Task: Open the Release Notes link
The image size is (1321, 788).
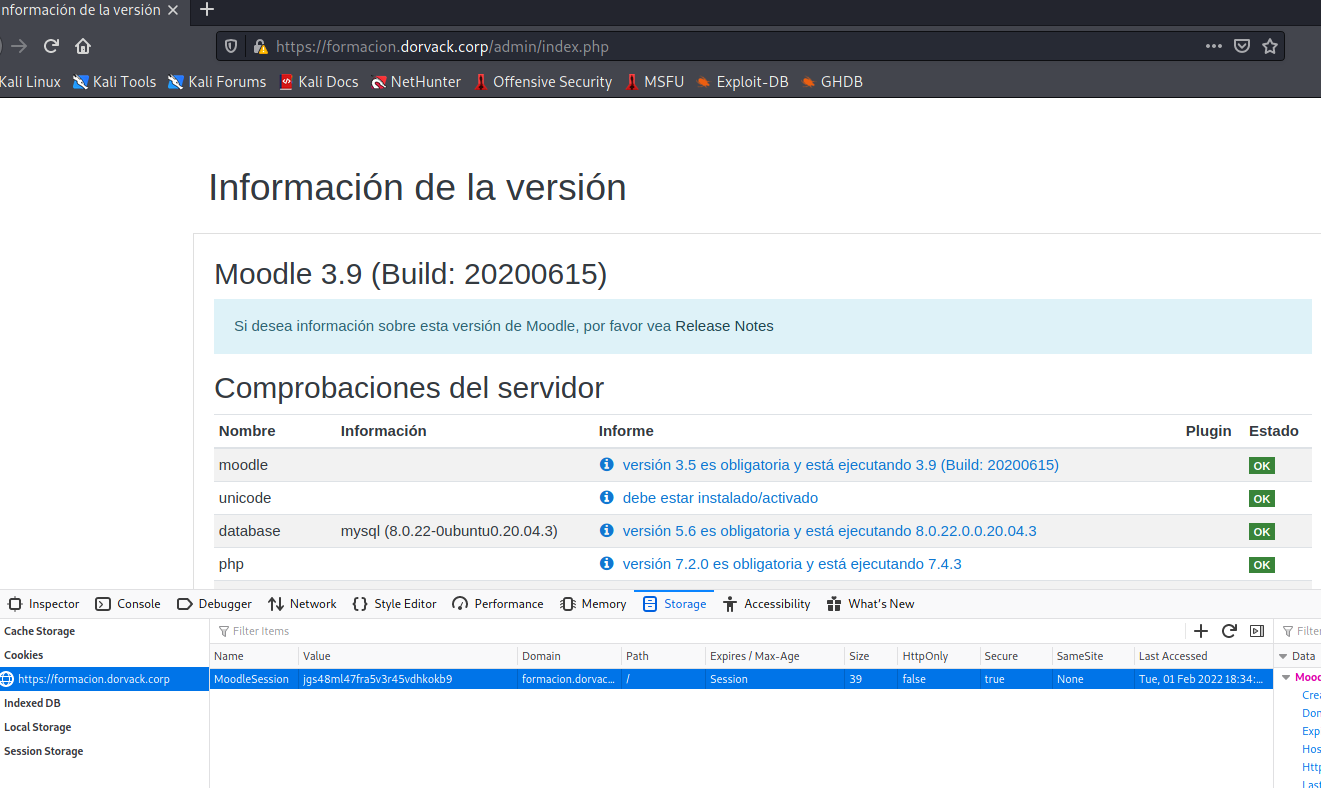Action: click(724, 326)
